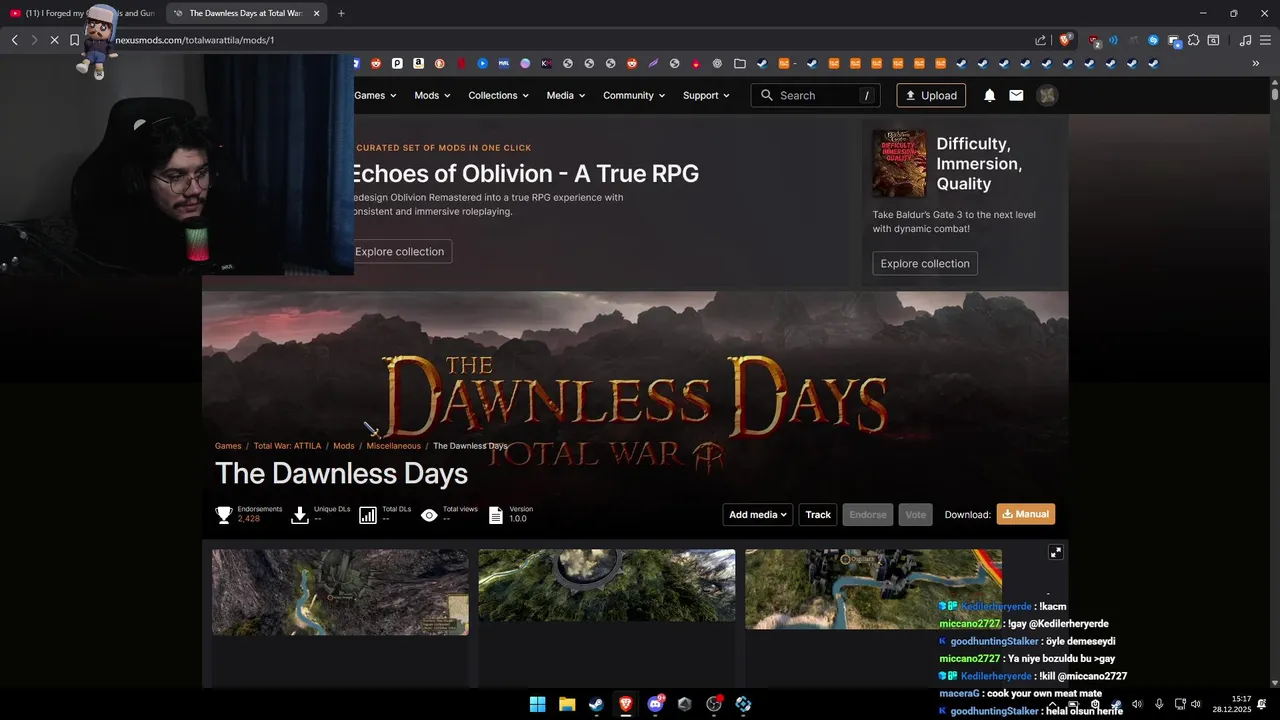Go to Games breadcrumb link
1280x720 pixels.
(228, 446)
